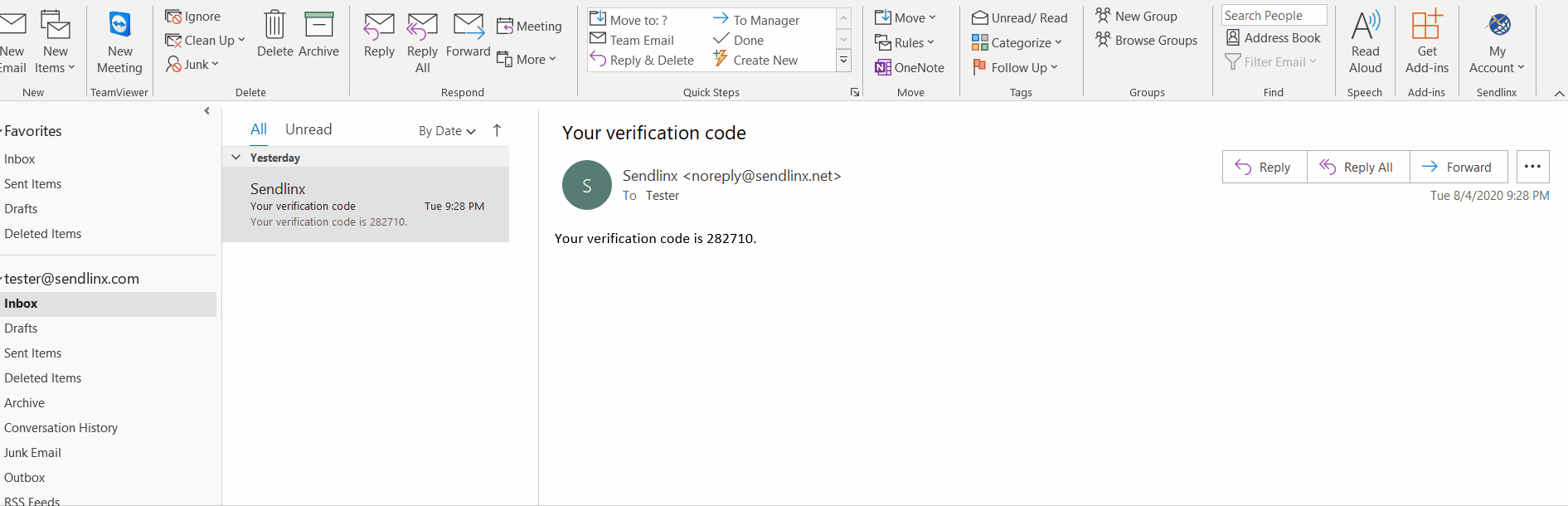Select the Team Email quick step
1568x506 pixels.
(632, 40)
